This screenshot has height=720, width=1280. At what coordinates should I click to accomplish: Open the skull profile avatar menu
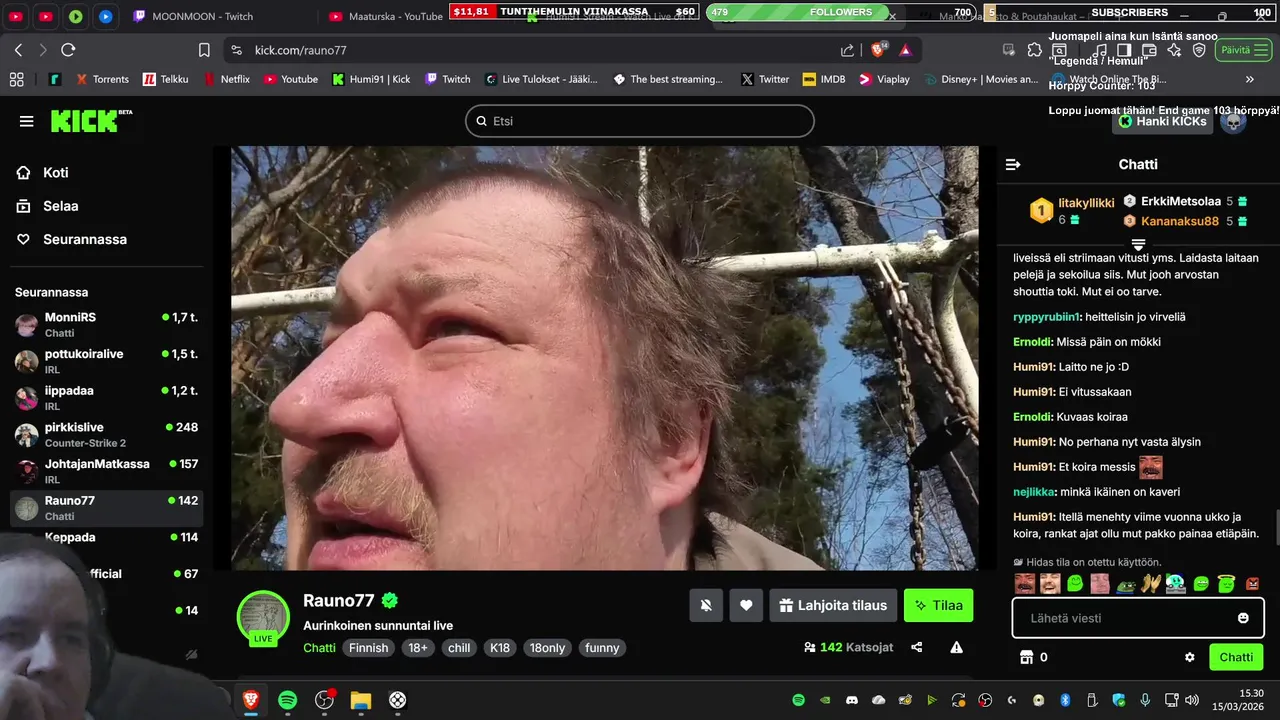(1233, 121)
